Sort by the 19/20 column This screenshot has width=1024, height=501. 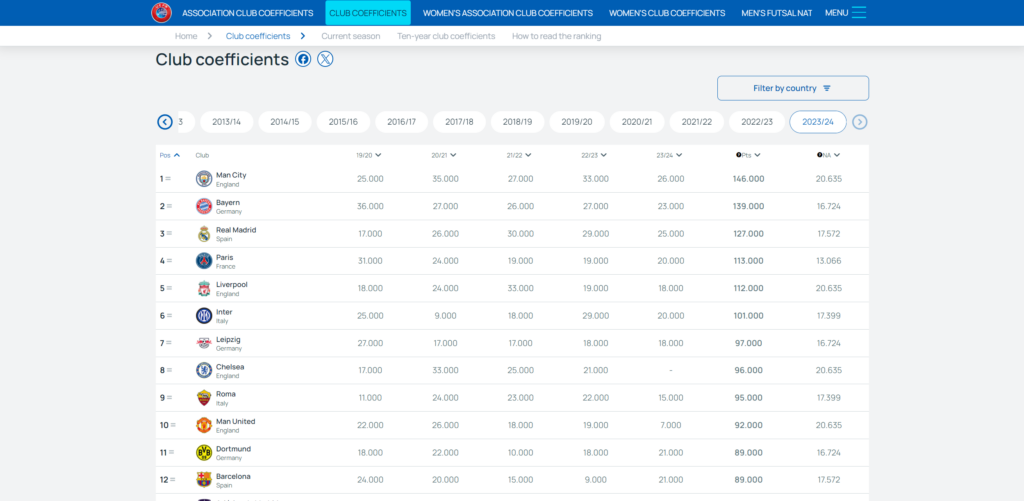(x=369, y=155)
